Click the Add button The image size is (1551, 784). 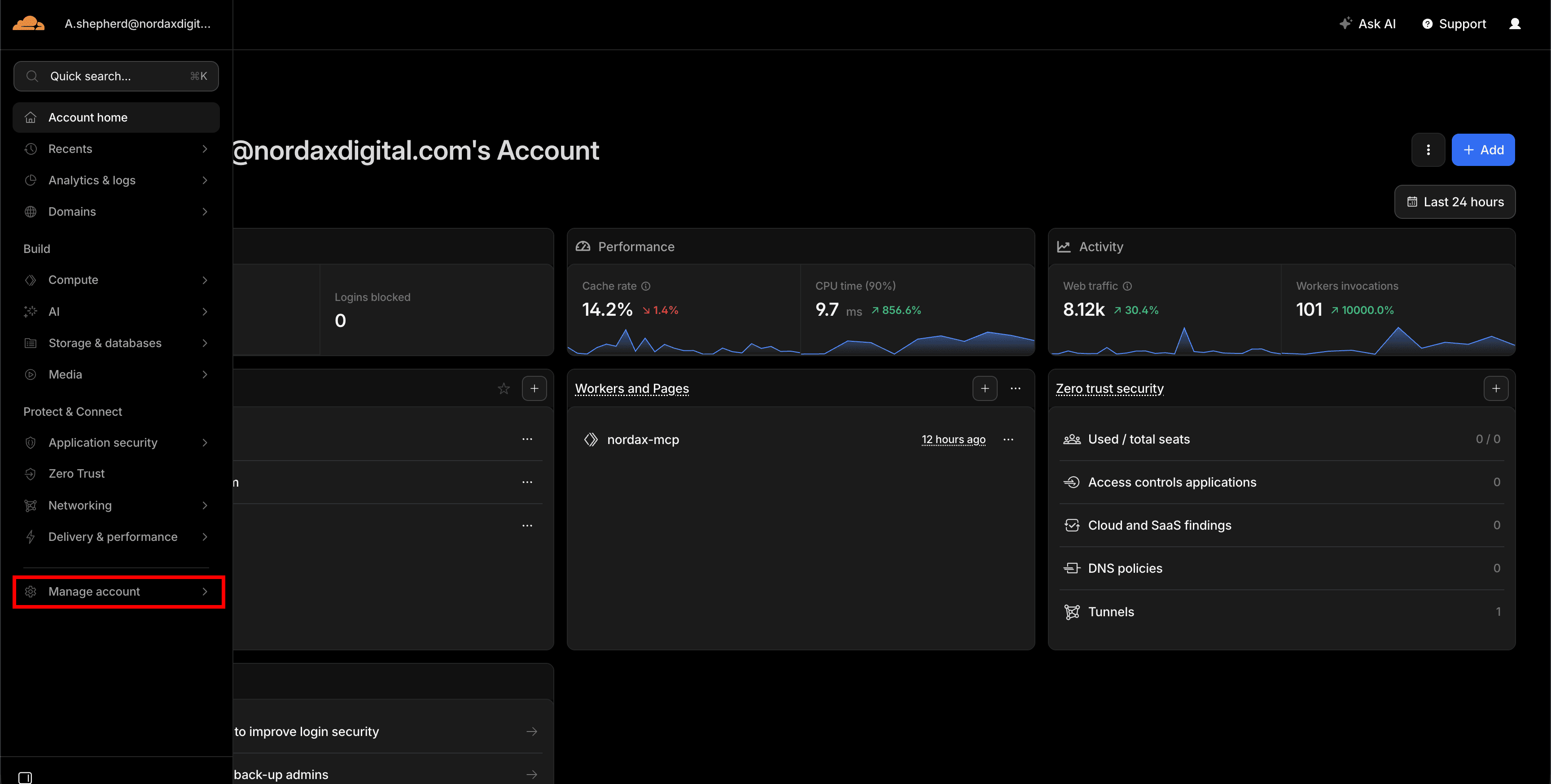(x=1483, y=149)
